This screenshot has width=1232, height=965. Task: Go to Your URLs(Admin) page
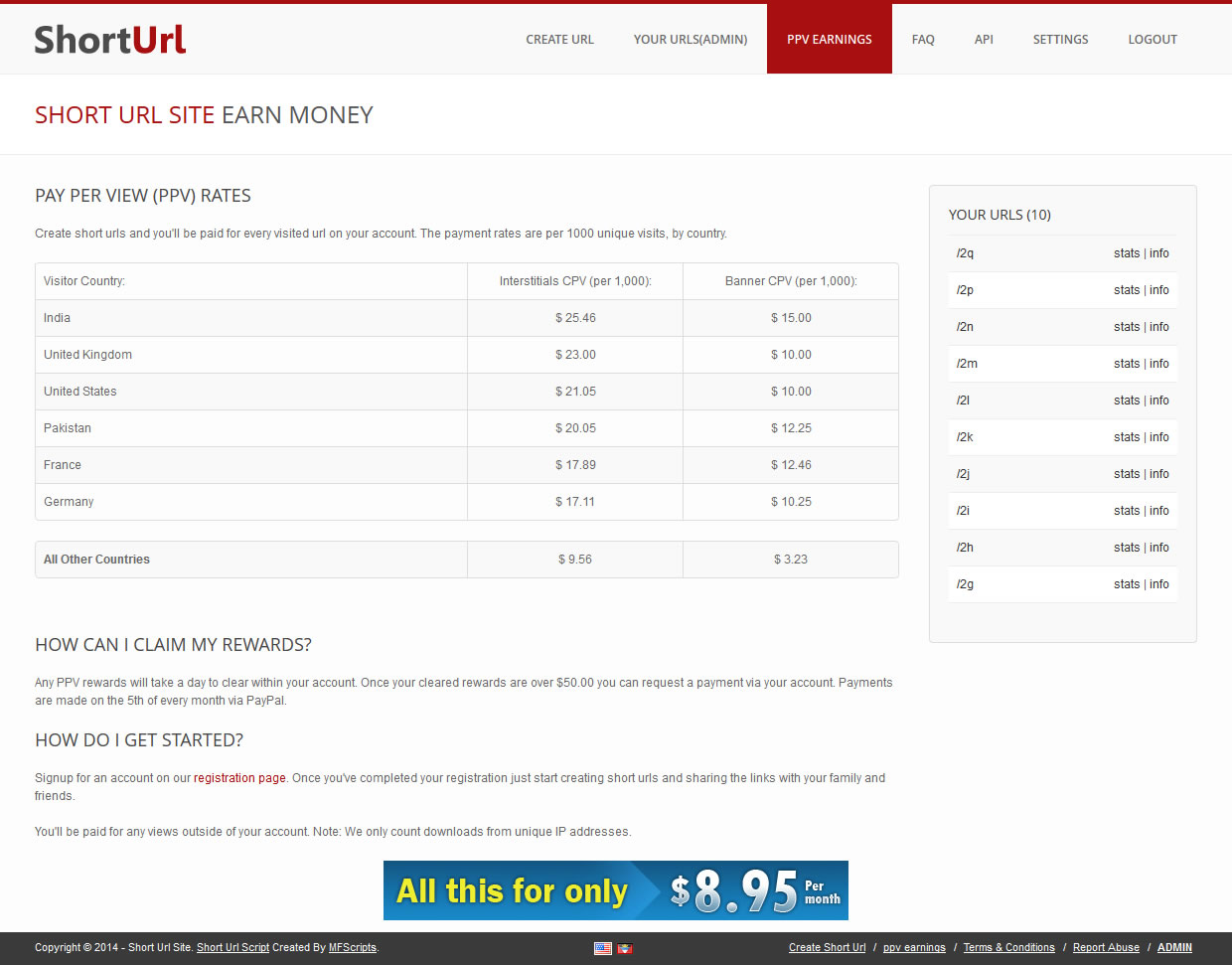click(690, 40)
